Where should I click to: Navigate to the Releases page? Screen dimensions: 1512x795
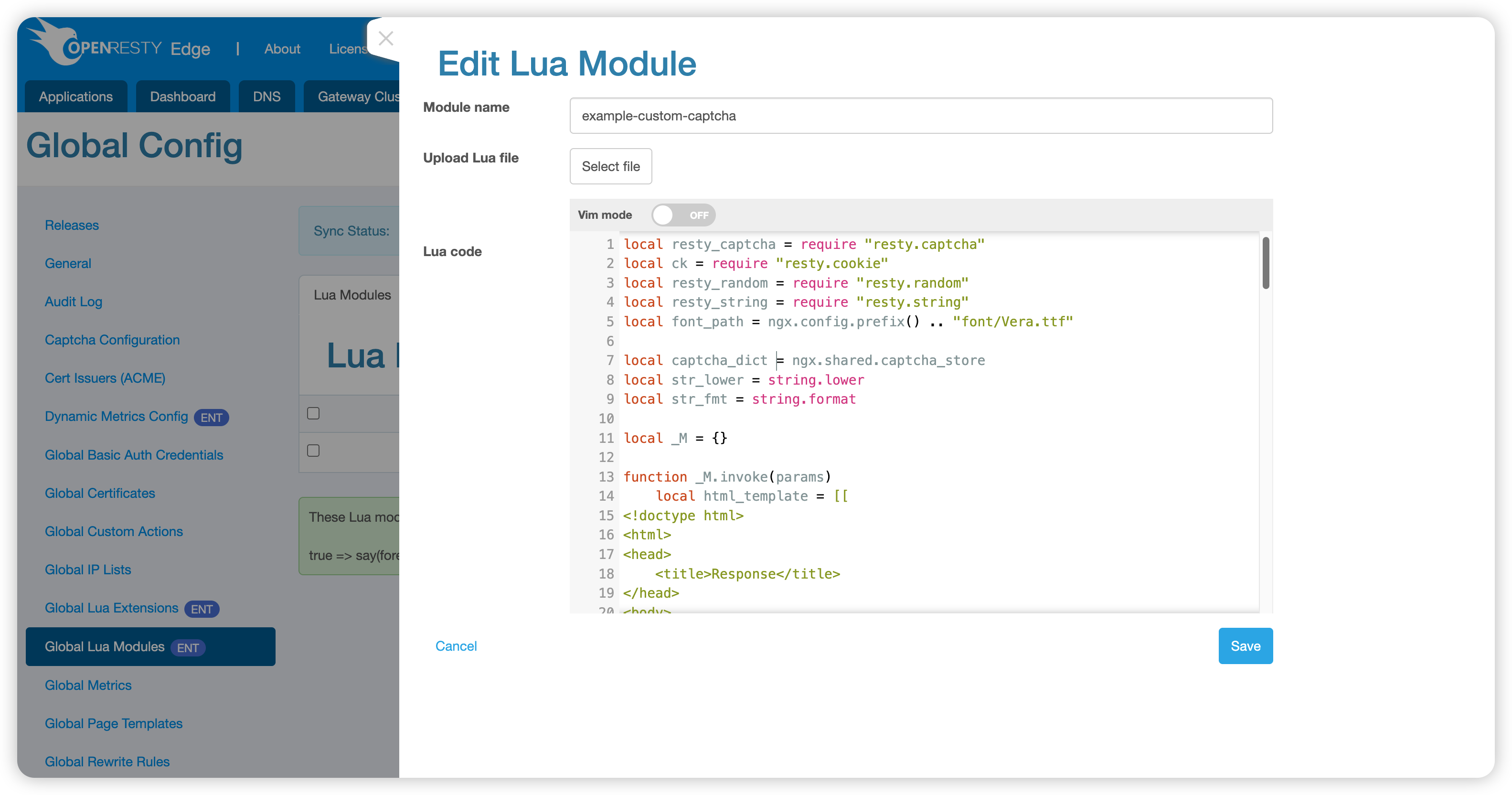click(72, 226)
